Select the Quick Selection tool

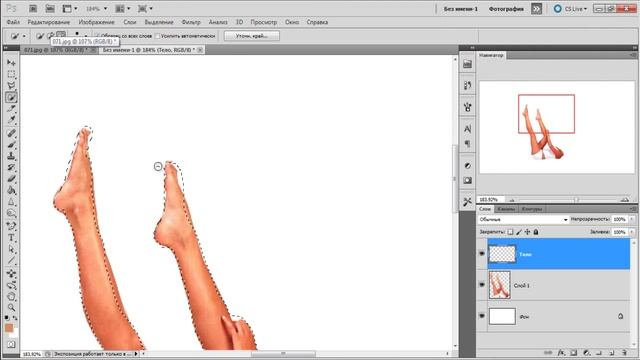11,97
